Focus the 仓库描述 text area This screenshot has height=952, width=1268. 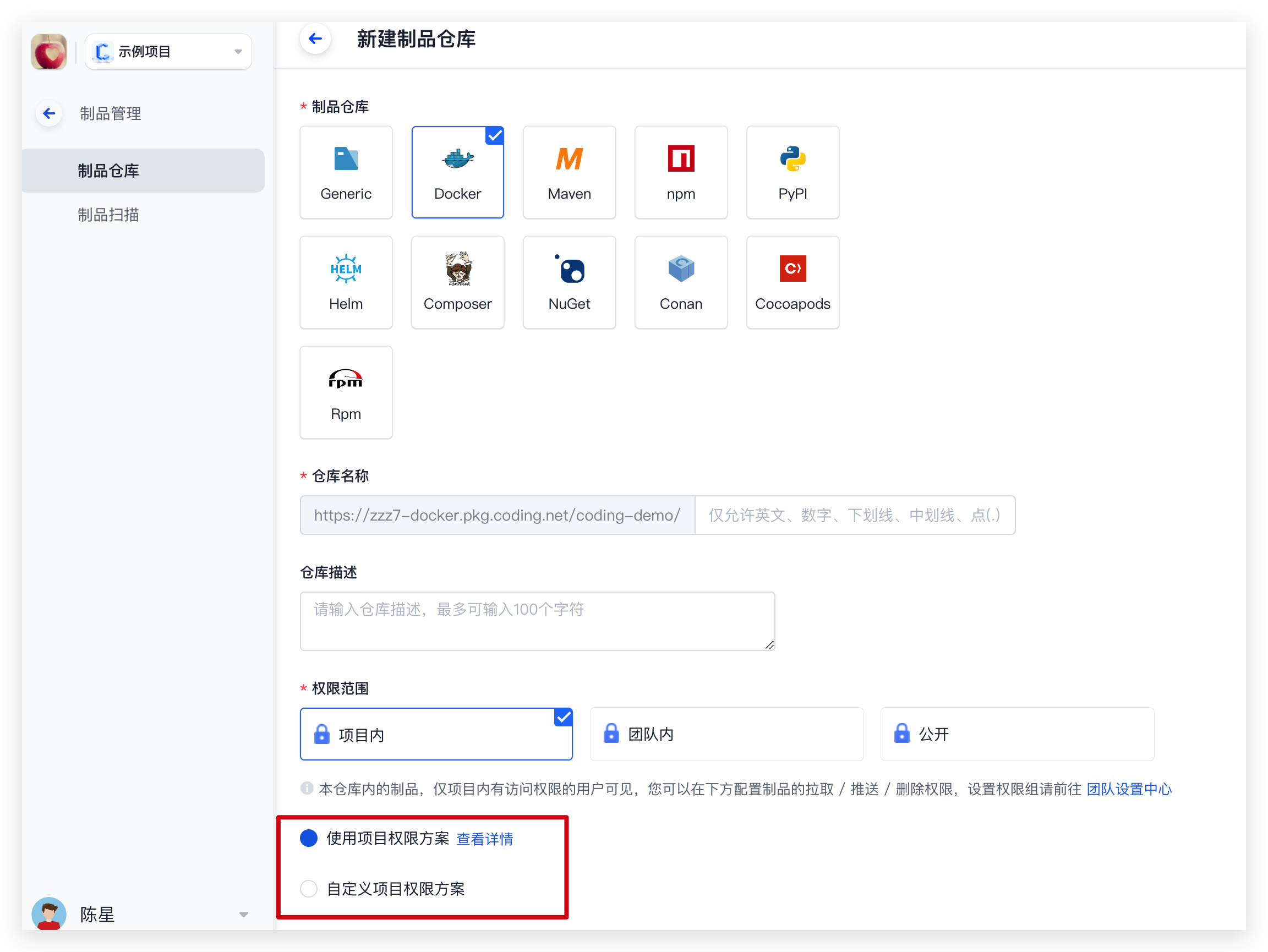coord(537,621)
